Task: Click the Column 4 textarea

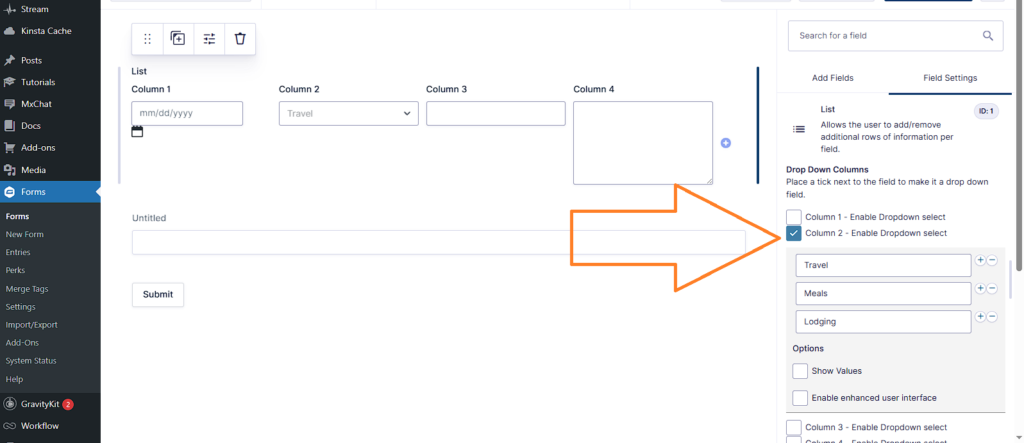Action: pyautogui.click(x=643, y=143)
